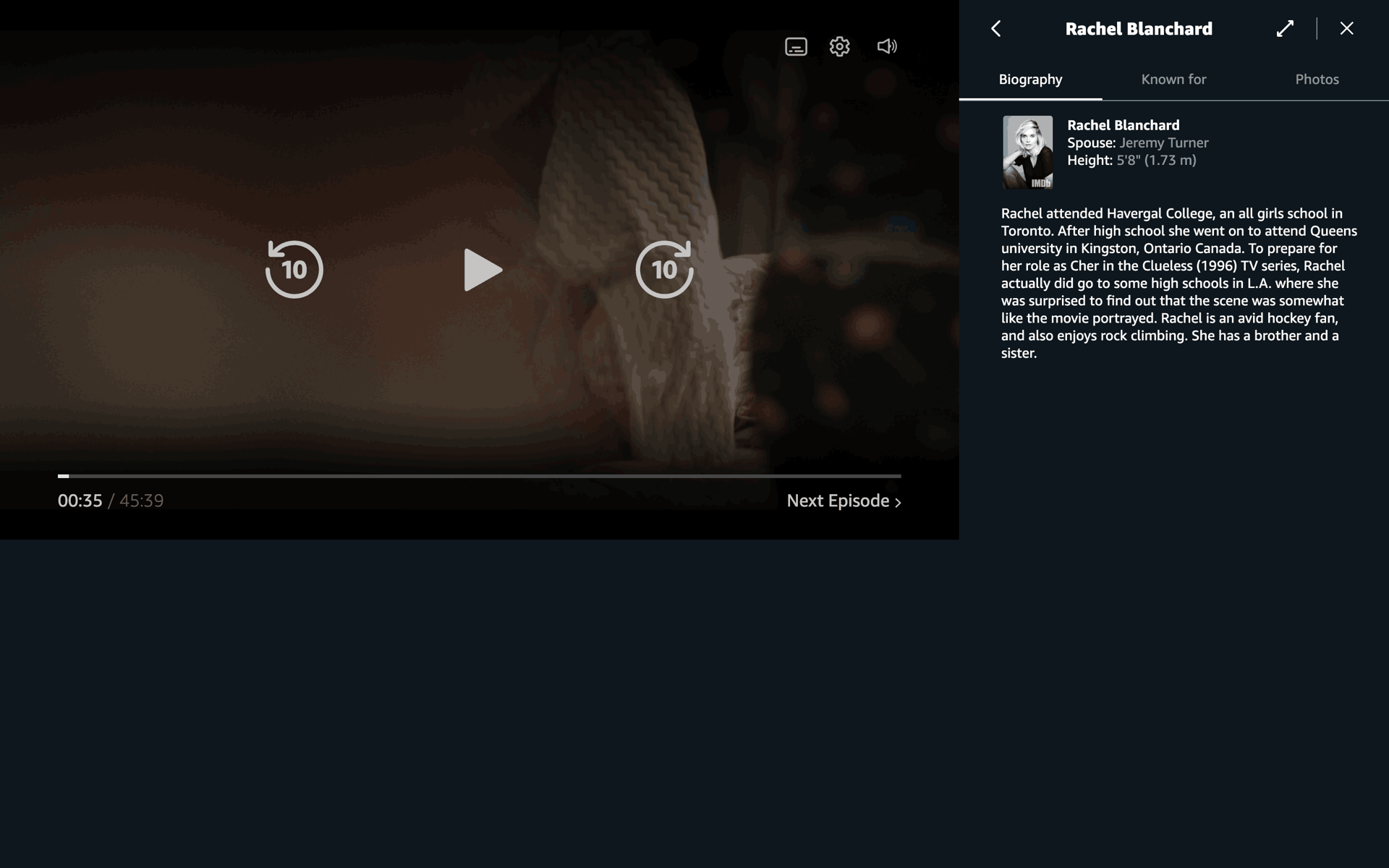Expand the cast info panel

pos(1285,28)
